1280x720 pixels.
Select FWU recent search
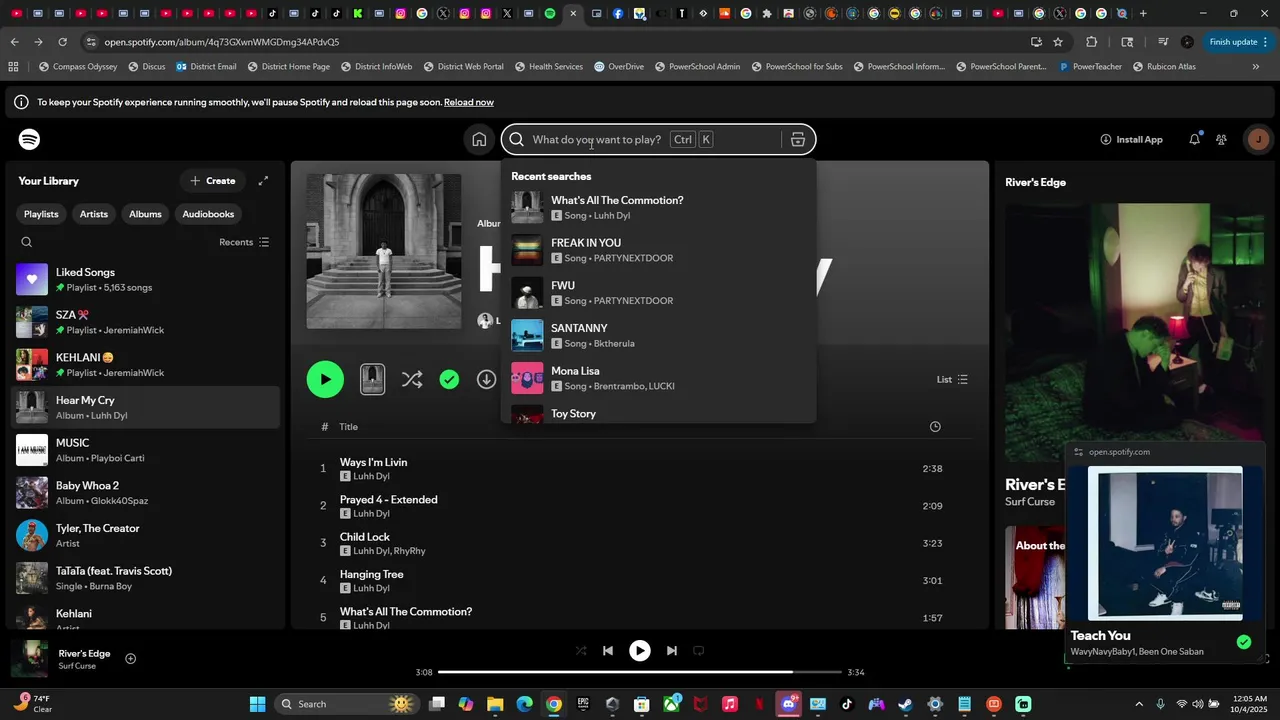pyautogui.click(x=659, y=293)
